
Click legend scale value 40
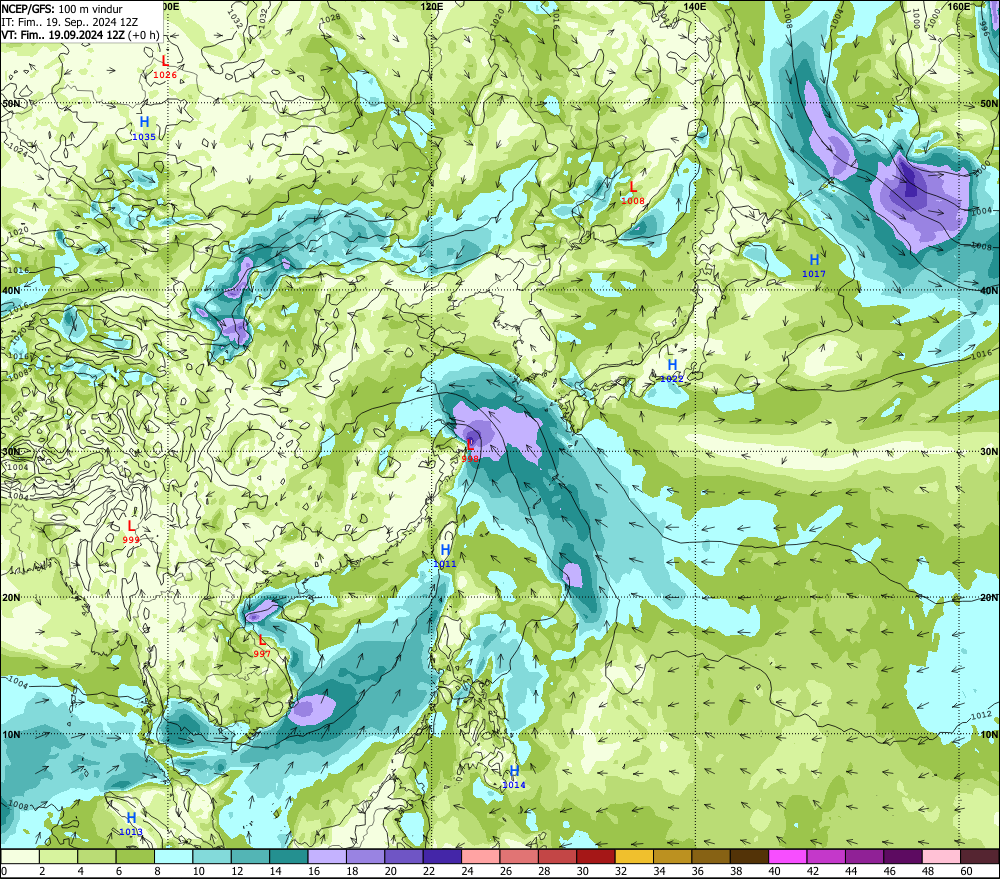click(x=774, y=871)
